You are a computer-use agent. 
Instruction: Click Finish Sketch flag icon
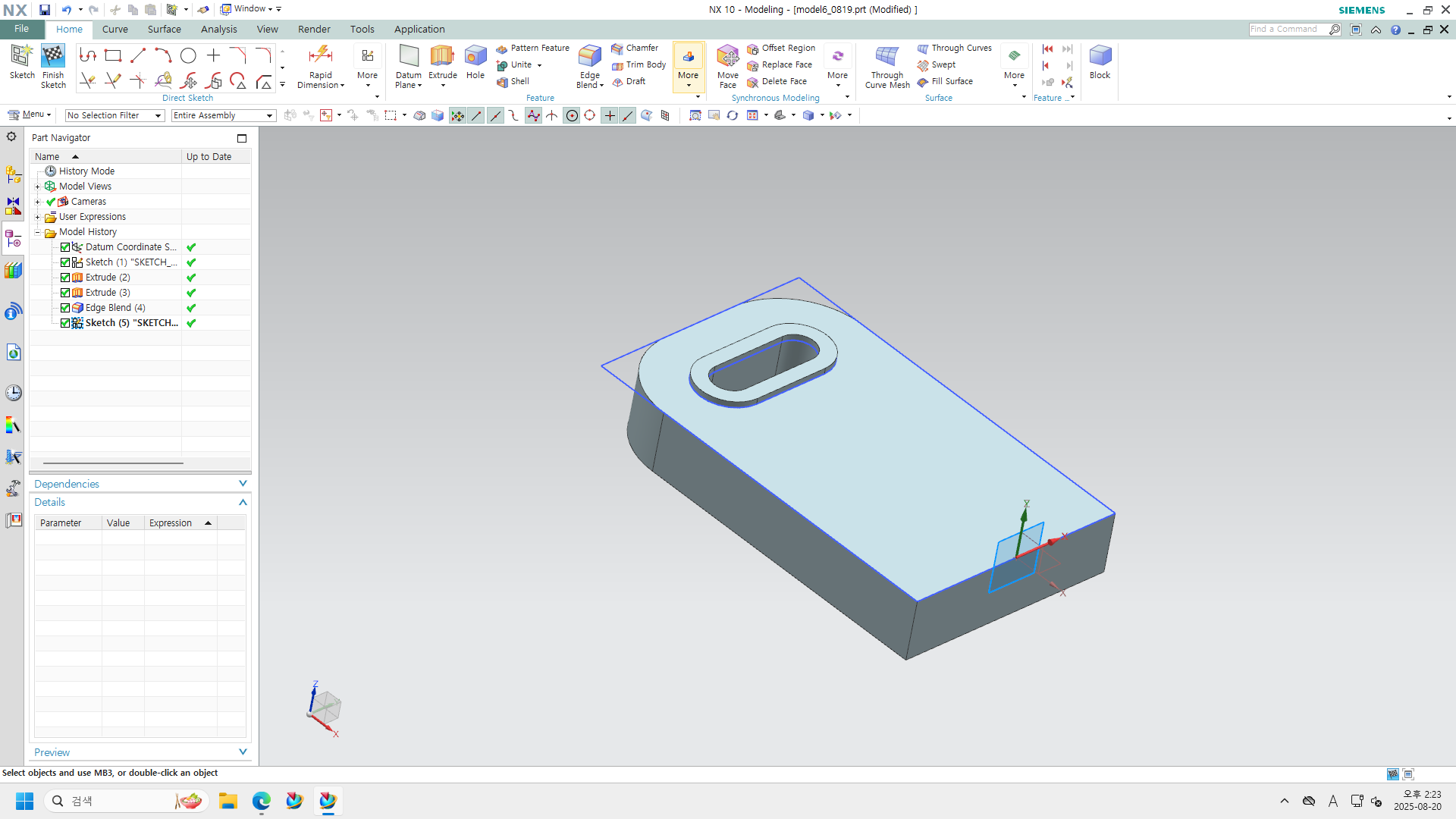53,57
